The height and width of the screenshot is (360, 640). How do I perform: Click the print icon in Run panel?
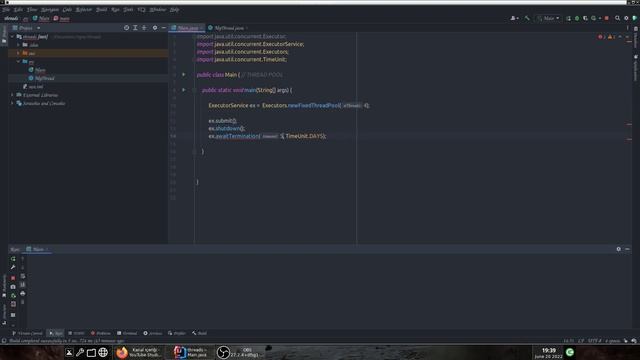pos(22,293)
